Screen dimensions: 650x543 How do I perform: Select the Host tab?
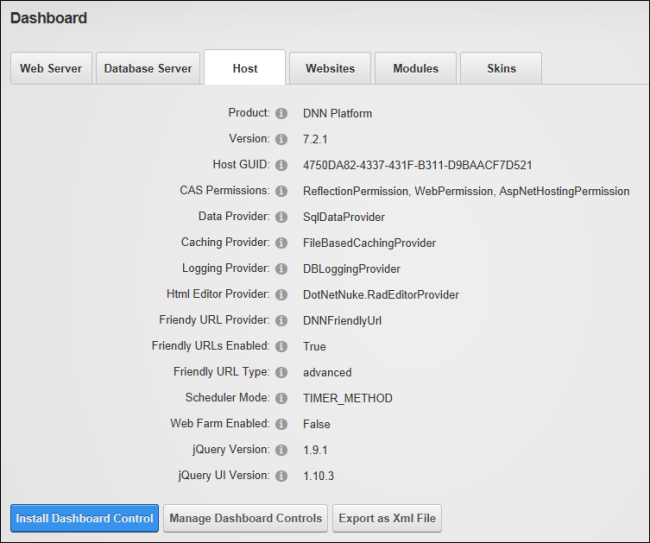[x=245, y=68]
